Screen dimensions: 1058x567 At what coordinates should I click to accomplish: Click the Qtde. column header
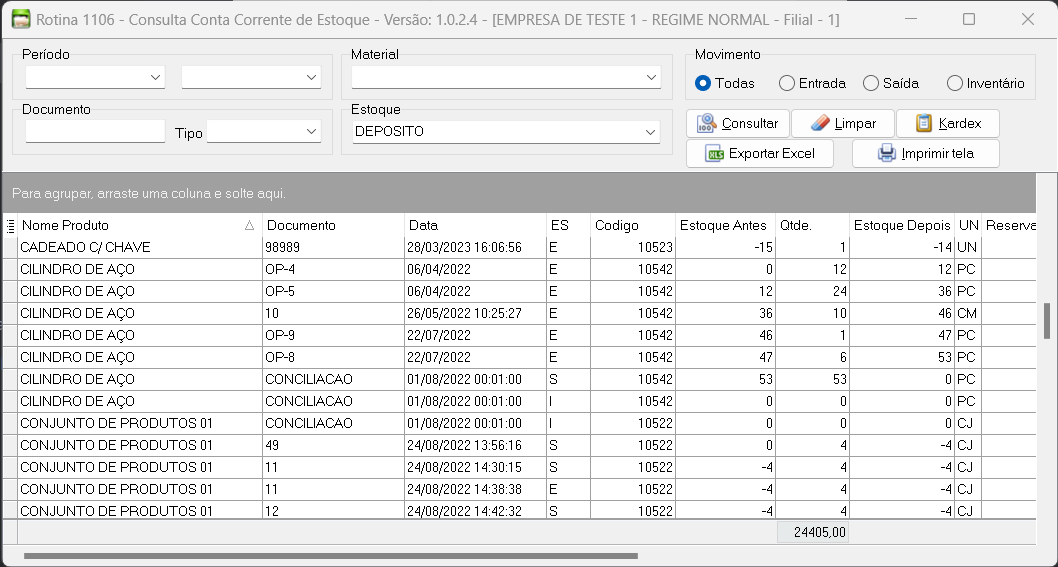pyautogui.click(x=812, y=225)
